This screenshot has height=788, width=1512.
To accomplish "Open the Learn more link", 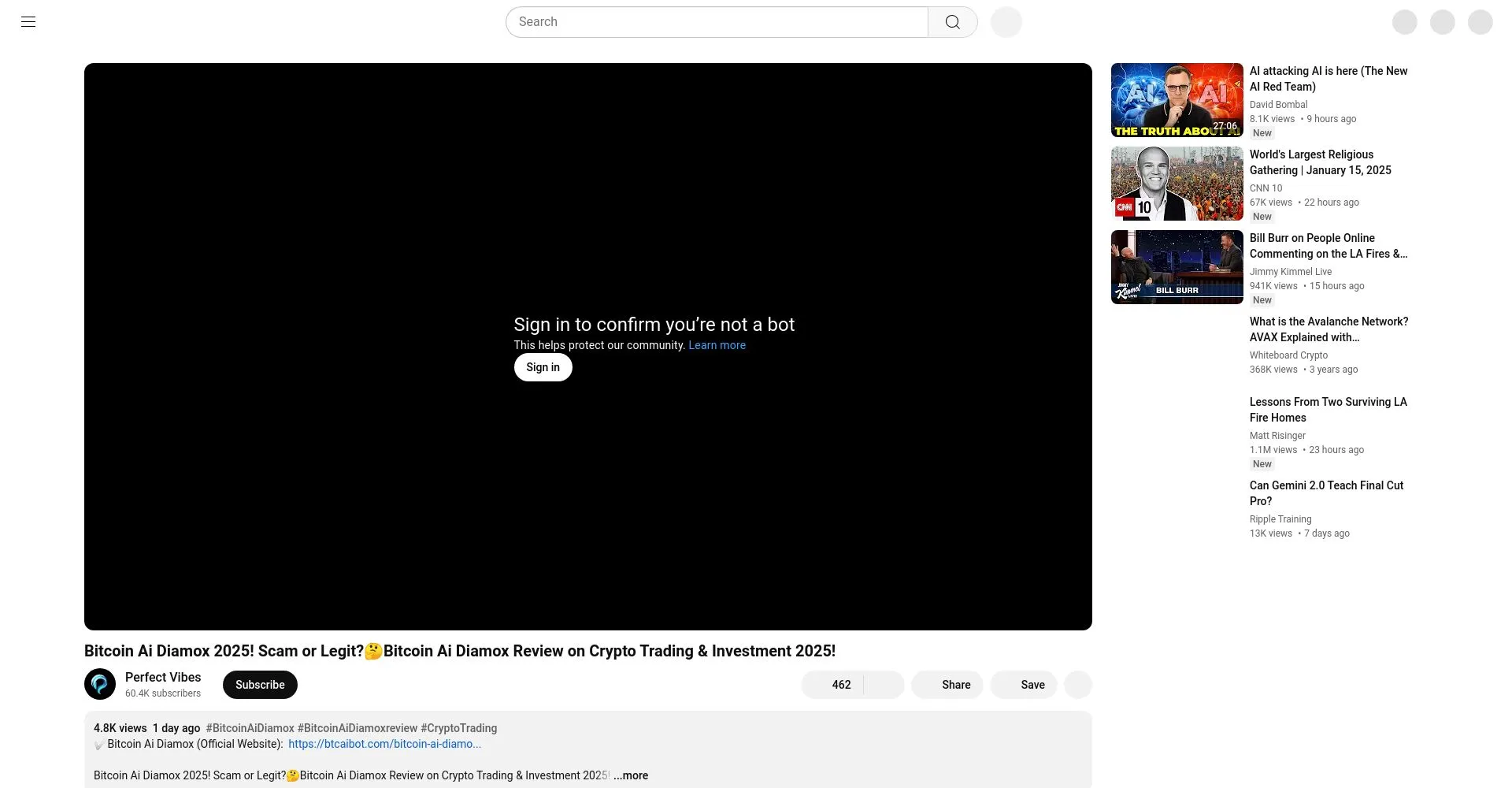I will pos(717,345).
